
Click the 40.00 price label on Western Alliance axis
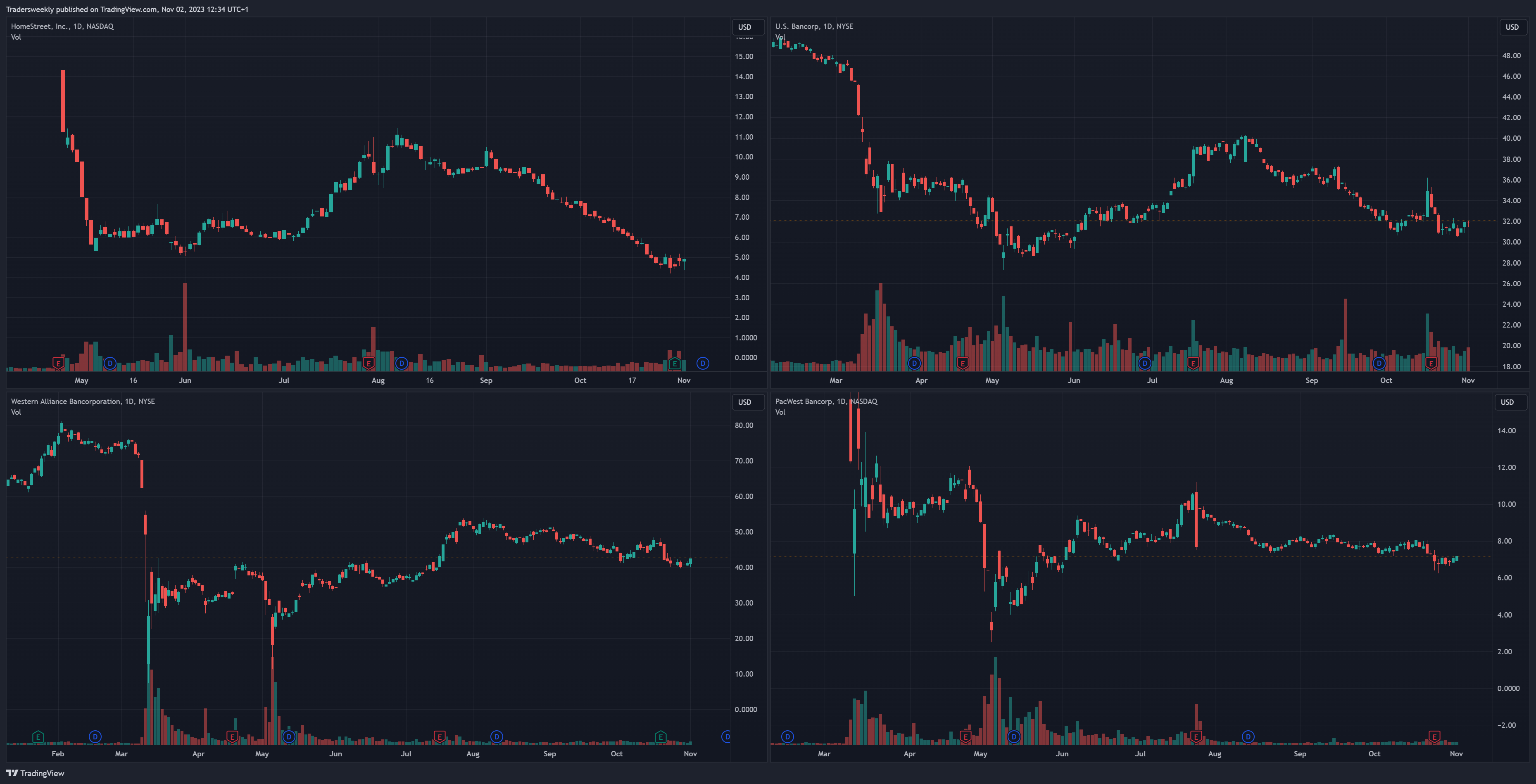(744, 567)
